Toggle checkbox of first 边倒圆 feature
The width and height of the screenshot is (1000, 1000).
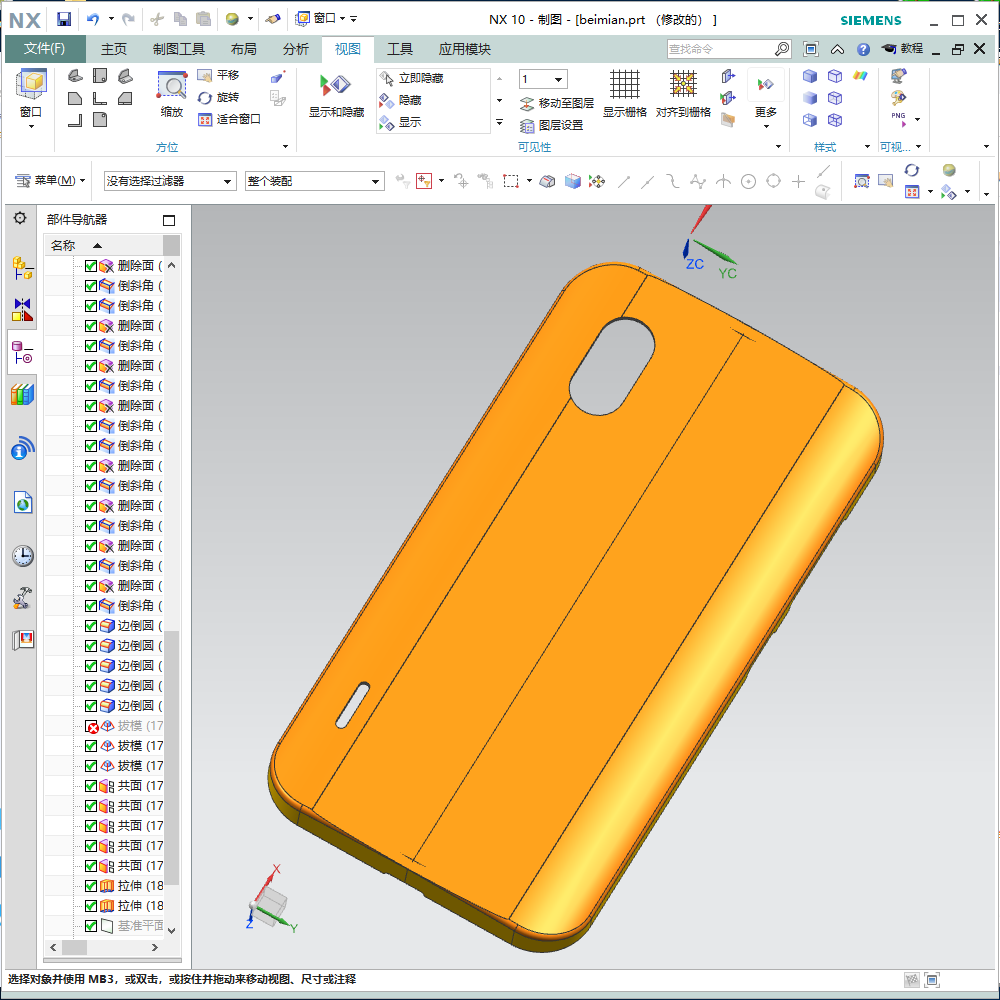[x=91, y=626]
